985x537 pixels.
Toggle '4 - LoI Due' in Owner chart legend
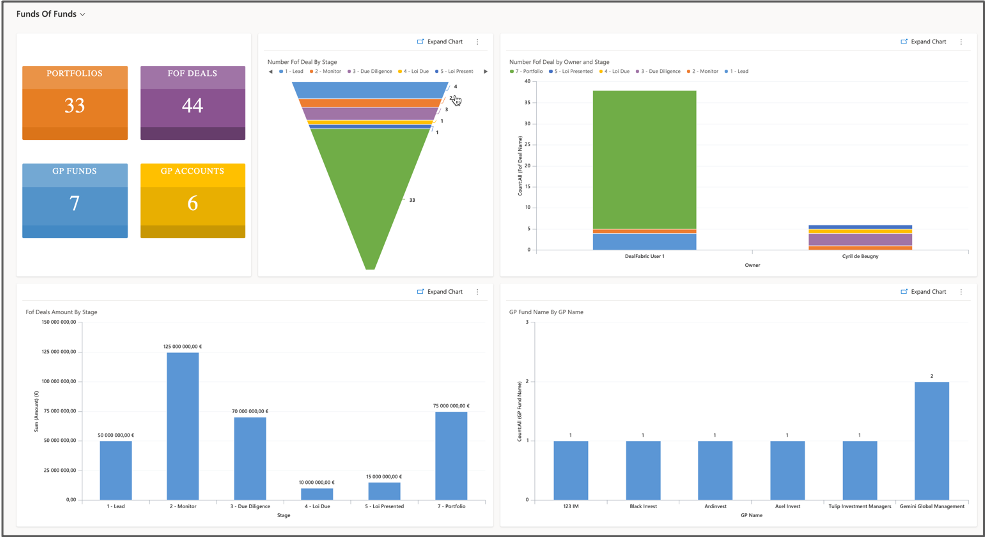614,72
